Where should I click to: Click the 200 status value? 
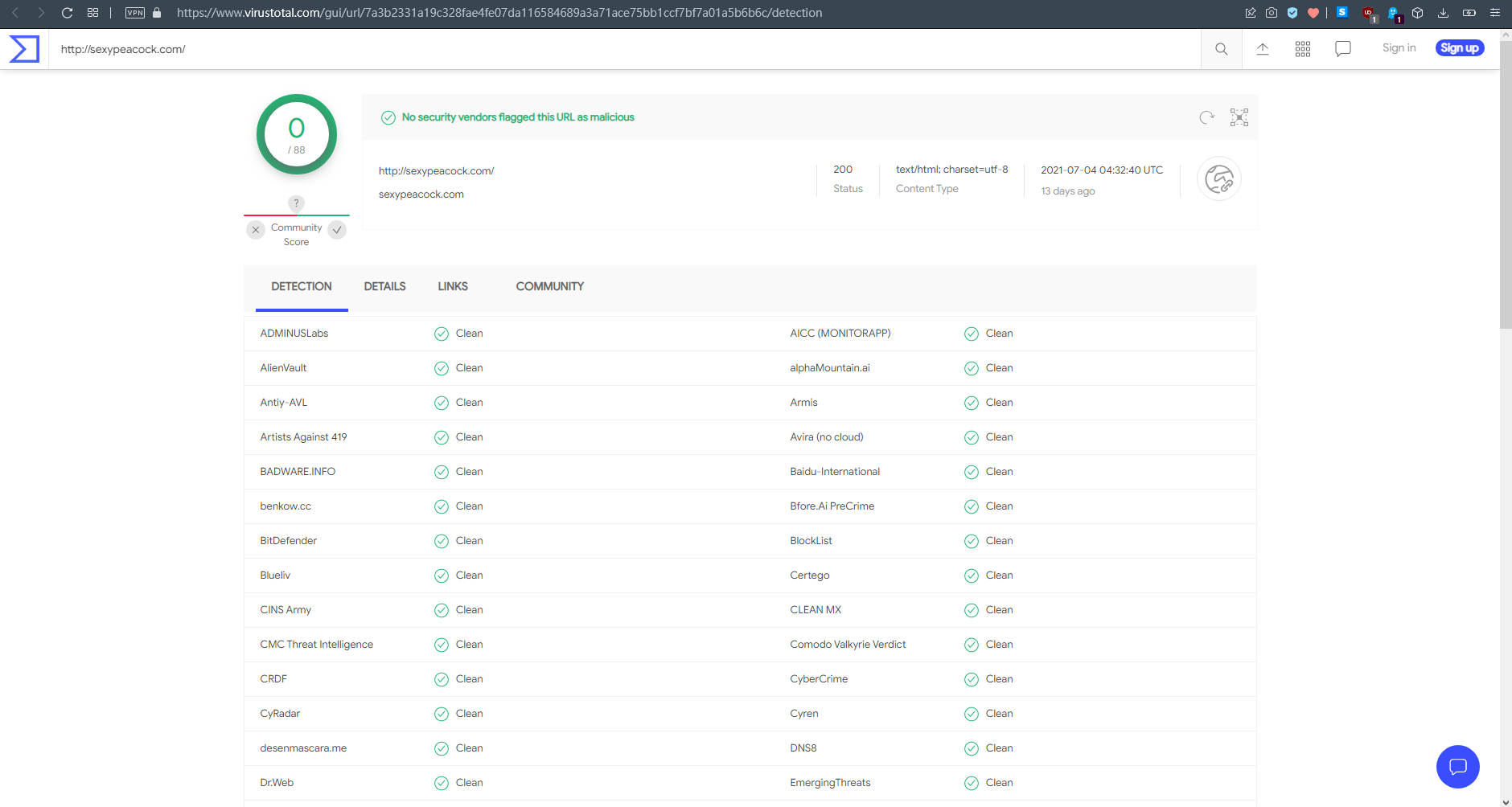tap(843, 170)
